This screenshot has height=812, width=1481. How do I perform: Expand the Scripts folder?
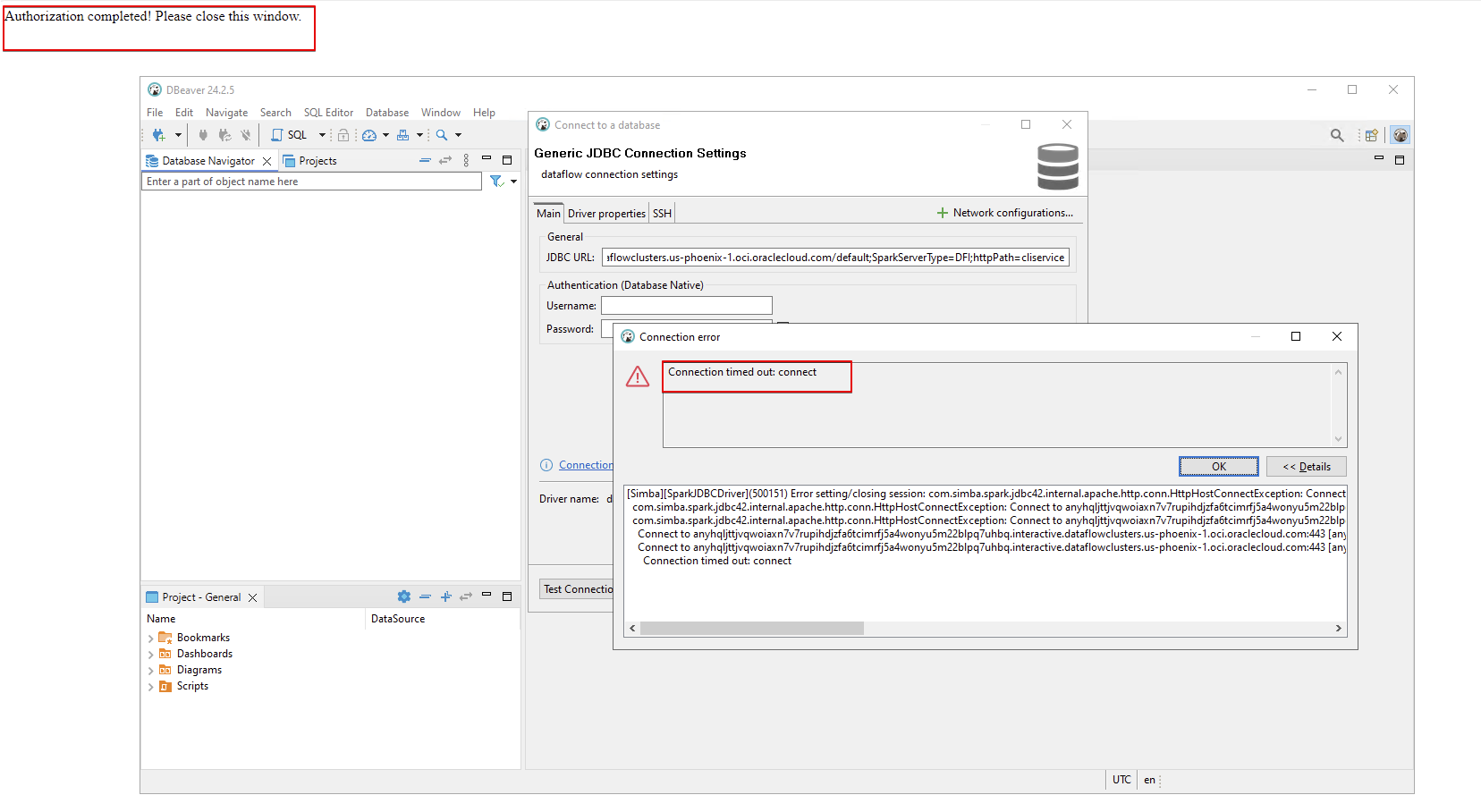tap(150, 687)
